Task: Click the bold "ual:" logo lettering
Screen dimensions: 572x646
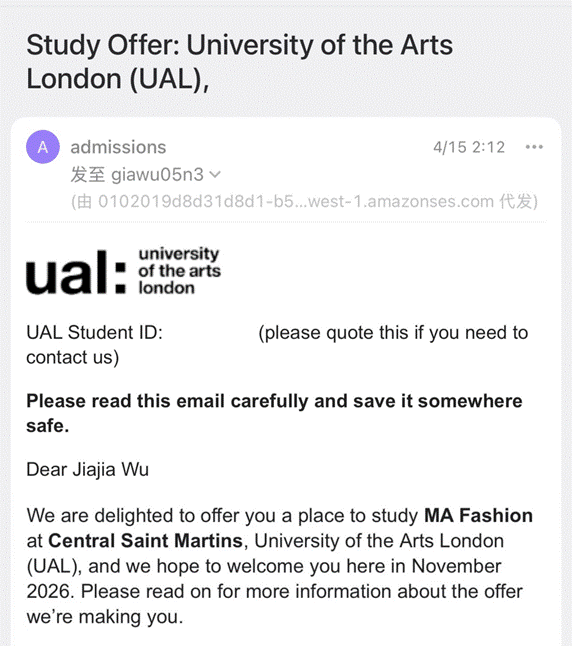Action: pyautogui.click(x=76, y=272)
